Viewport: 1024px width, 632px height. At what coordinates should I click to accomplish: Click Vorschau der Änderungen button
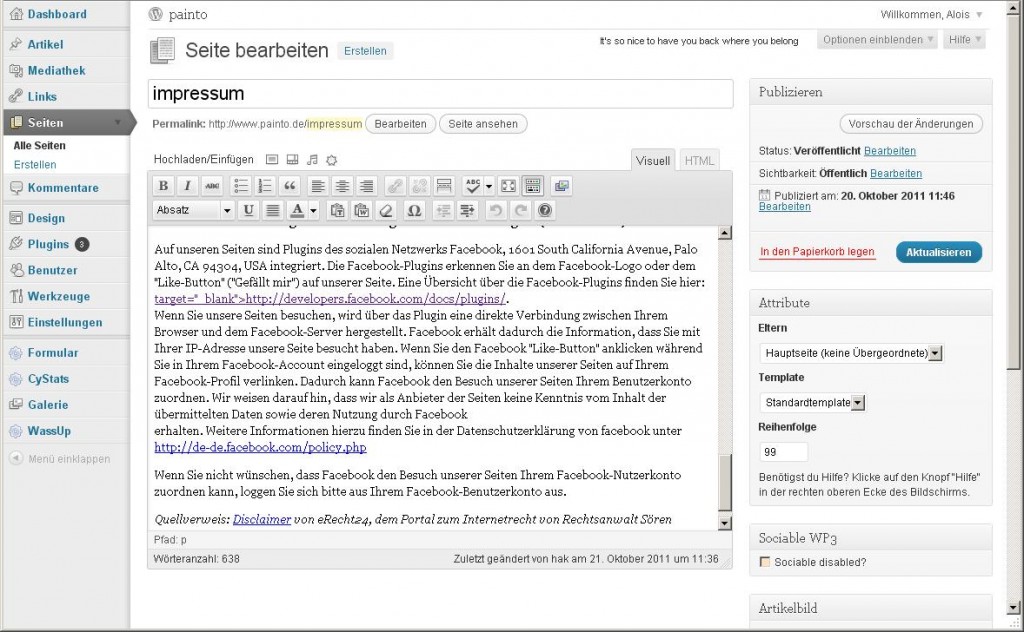click(x=910, y=124)
